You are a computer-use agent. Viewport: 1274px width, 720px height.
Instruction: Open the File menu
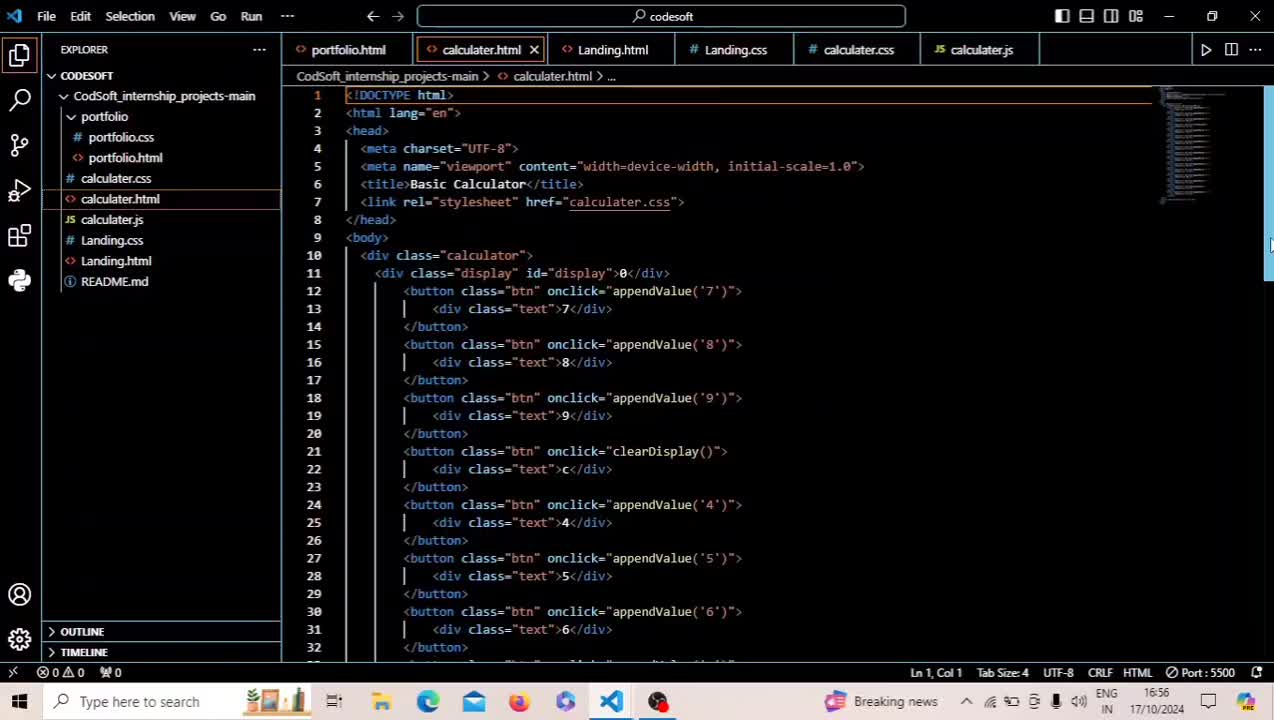[x=46, y=16]
